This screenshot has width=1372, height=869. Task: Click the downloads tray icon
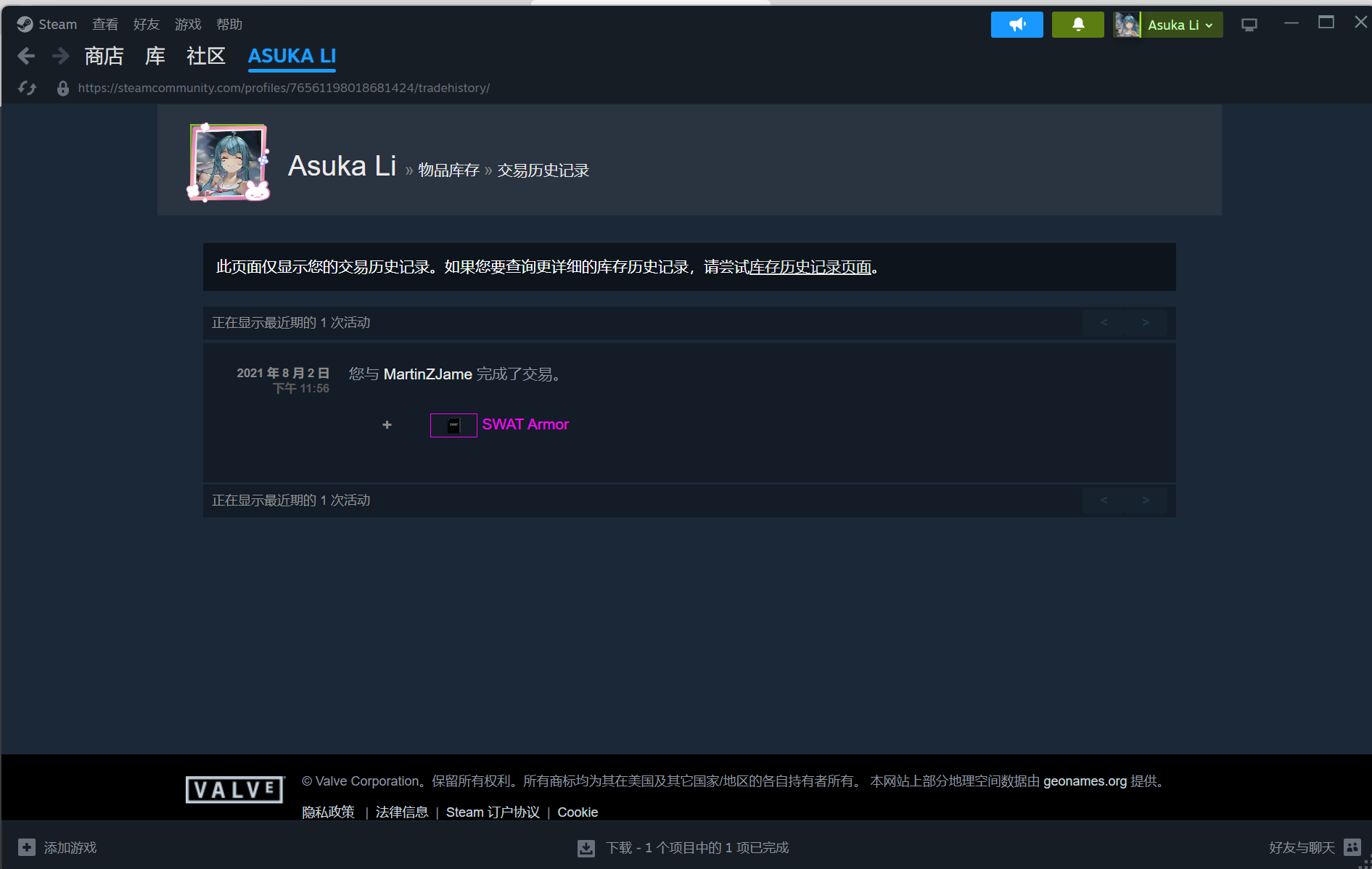click(586, 848)
